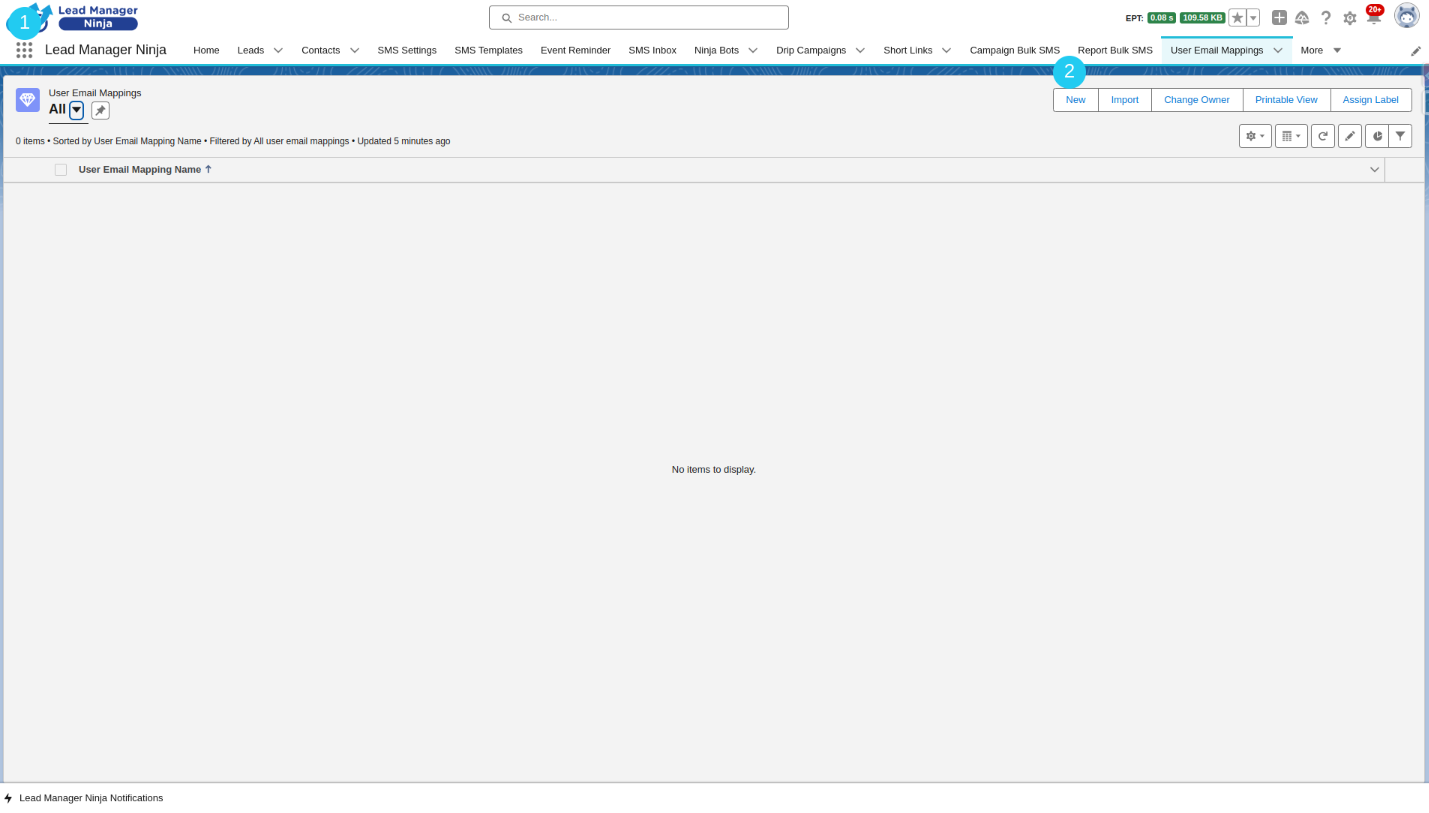Click the User Email Mappings diamond object icon

28,100
